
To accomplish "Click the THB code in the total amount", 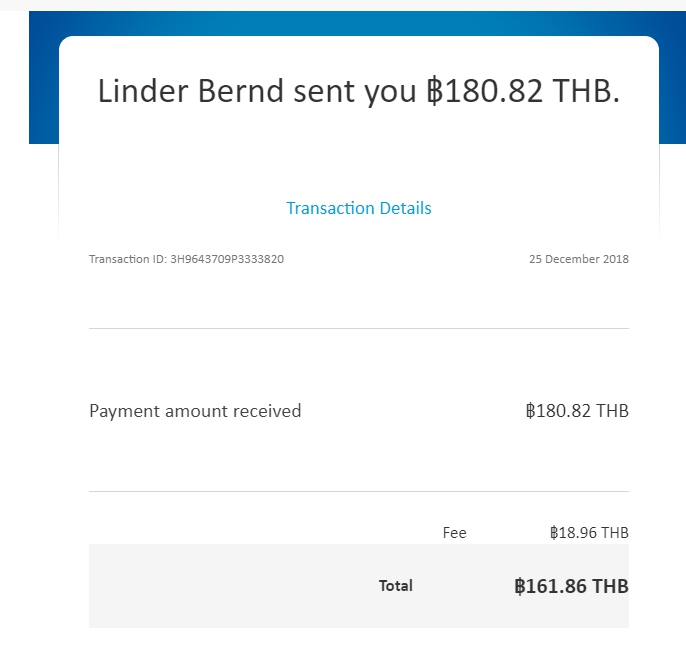I will tap(609, 586).
